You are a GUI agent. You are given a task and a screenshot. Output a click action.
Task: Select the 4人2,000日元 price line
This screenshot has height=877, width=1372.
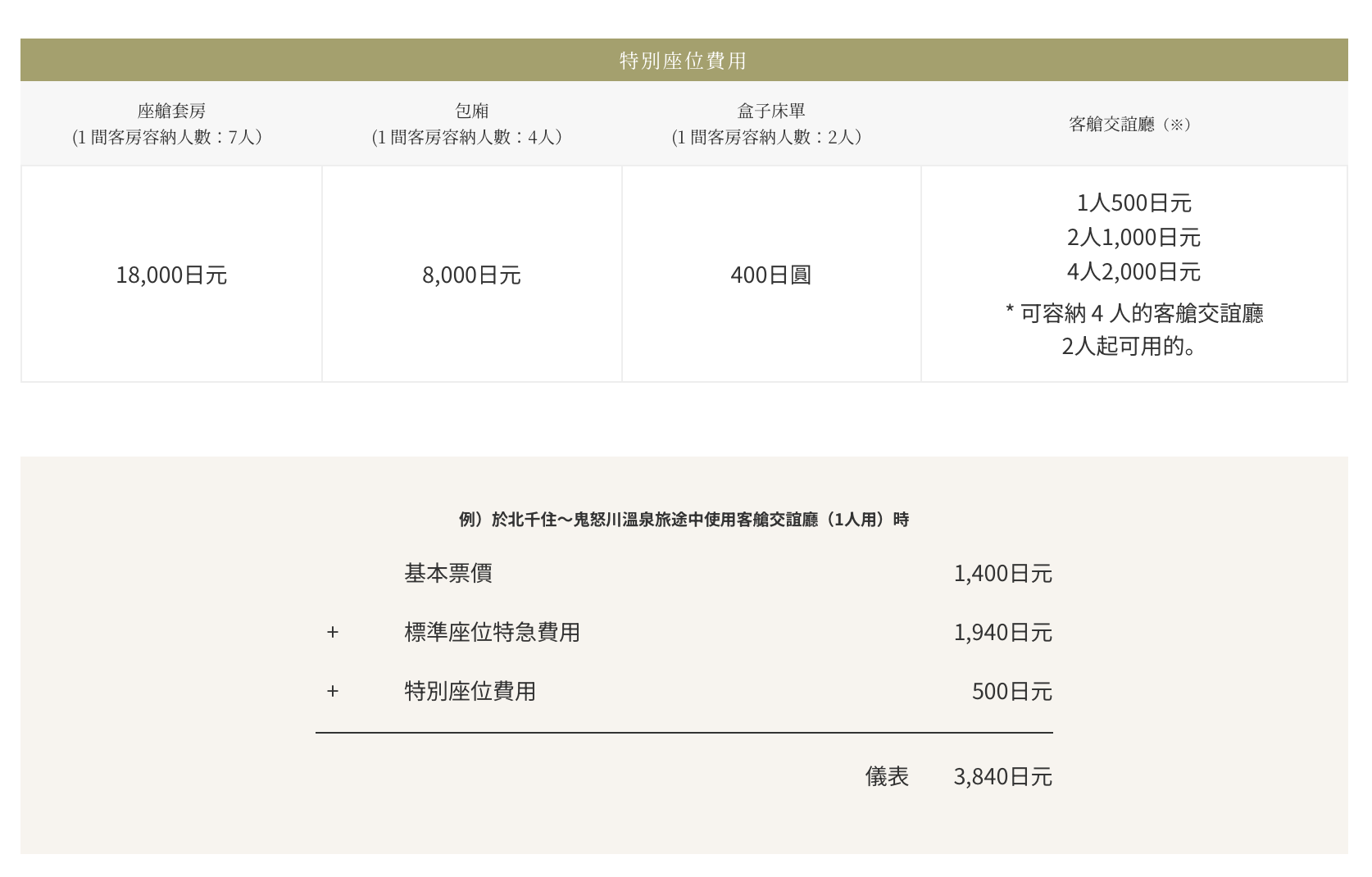point(1133,272)
